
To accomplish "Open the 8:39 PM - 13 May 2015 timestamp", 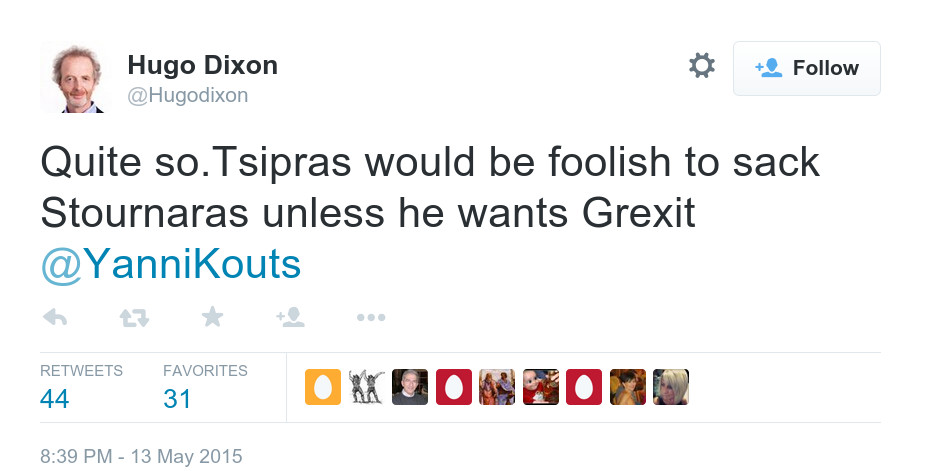I will (141, 456).
